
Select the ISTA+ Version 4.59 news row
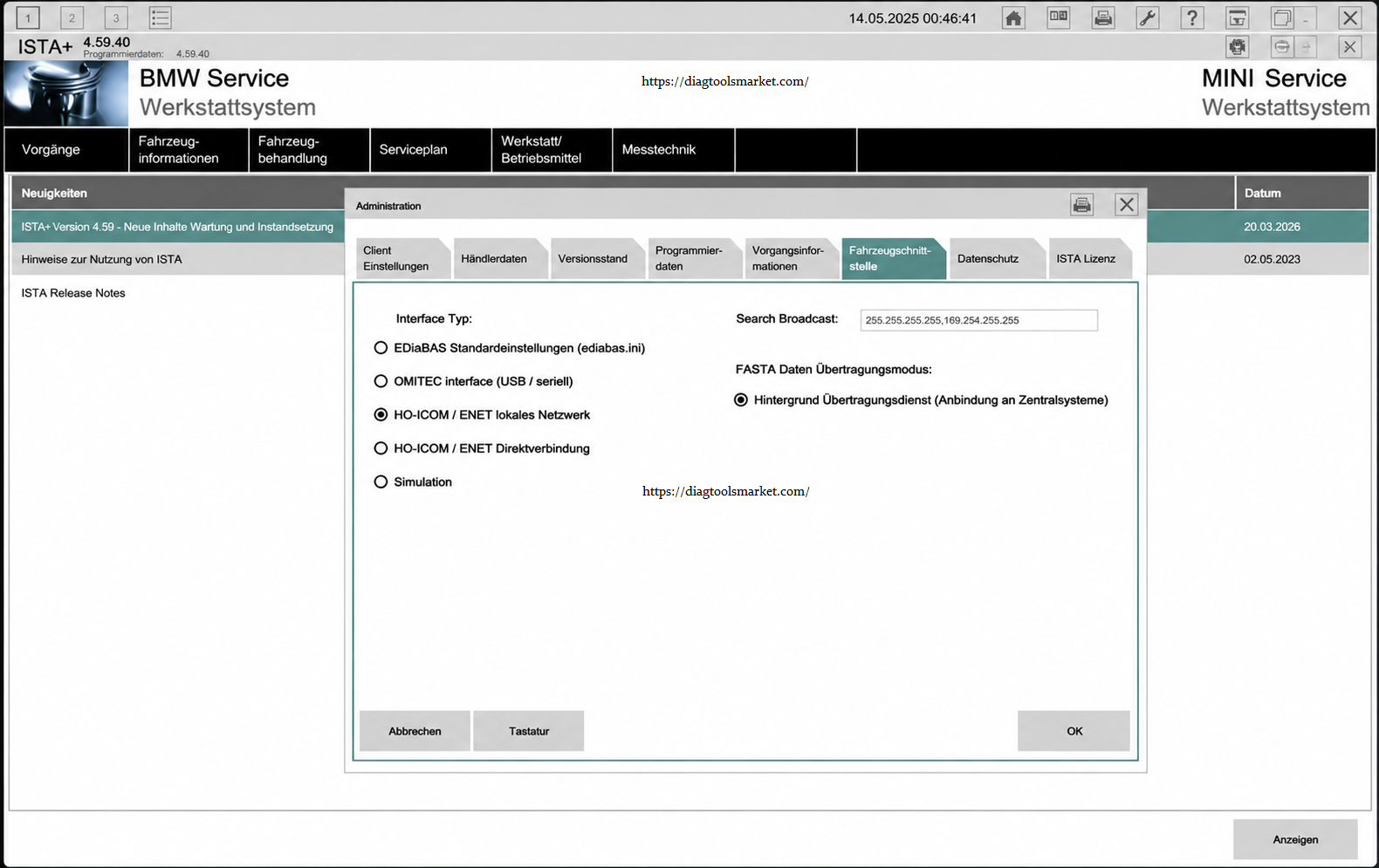[177, 227]
